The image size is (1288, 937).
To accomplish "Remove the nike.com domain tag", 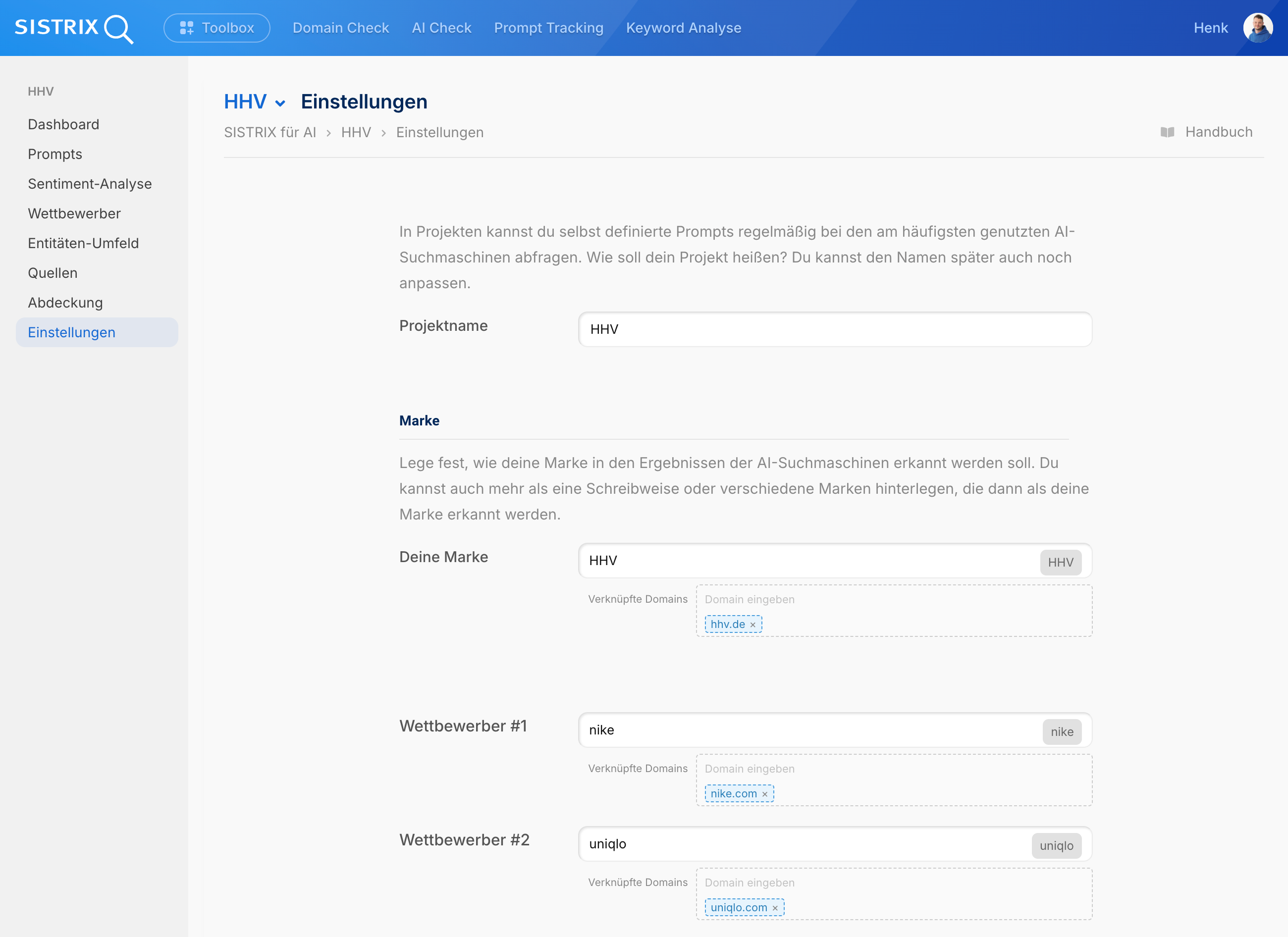I will (x=765, y=794).
